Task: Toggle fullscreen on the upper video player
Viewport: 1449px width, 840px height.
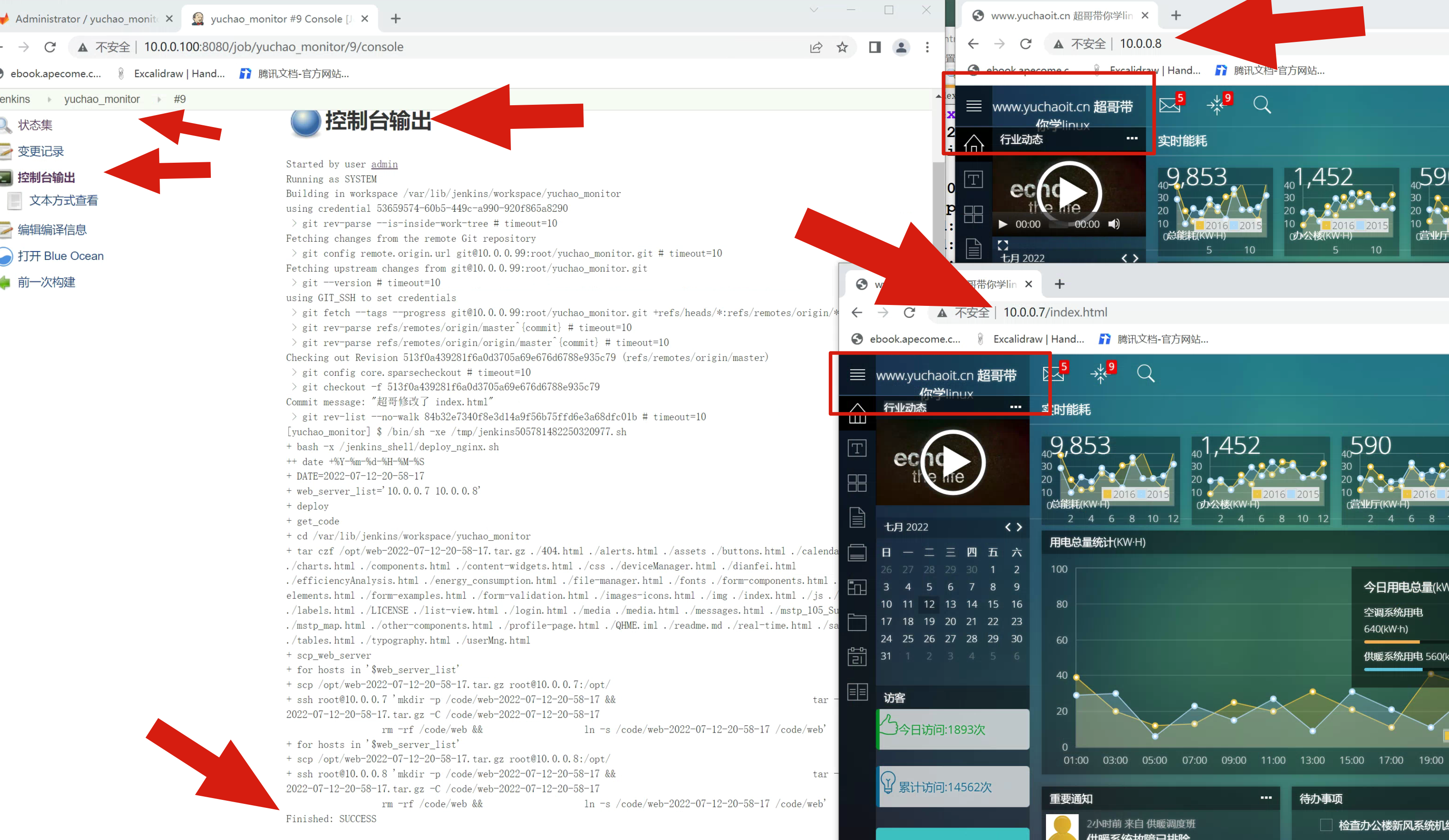Action: [1003, 246]
